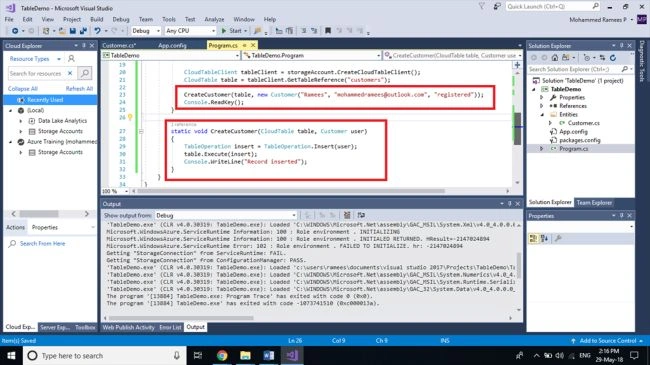Switch to the Error List tab
This screenshot has width=650, height=365.
point(170,327)
